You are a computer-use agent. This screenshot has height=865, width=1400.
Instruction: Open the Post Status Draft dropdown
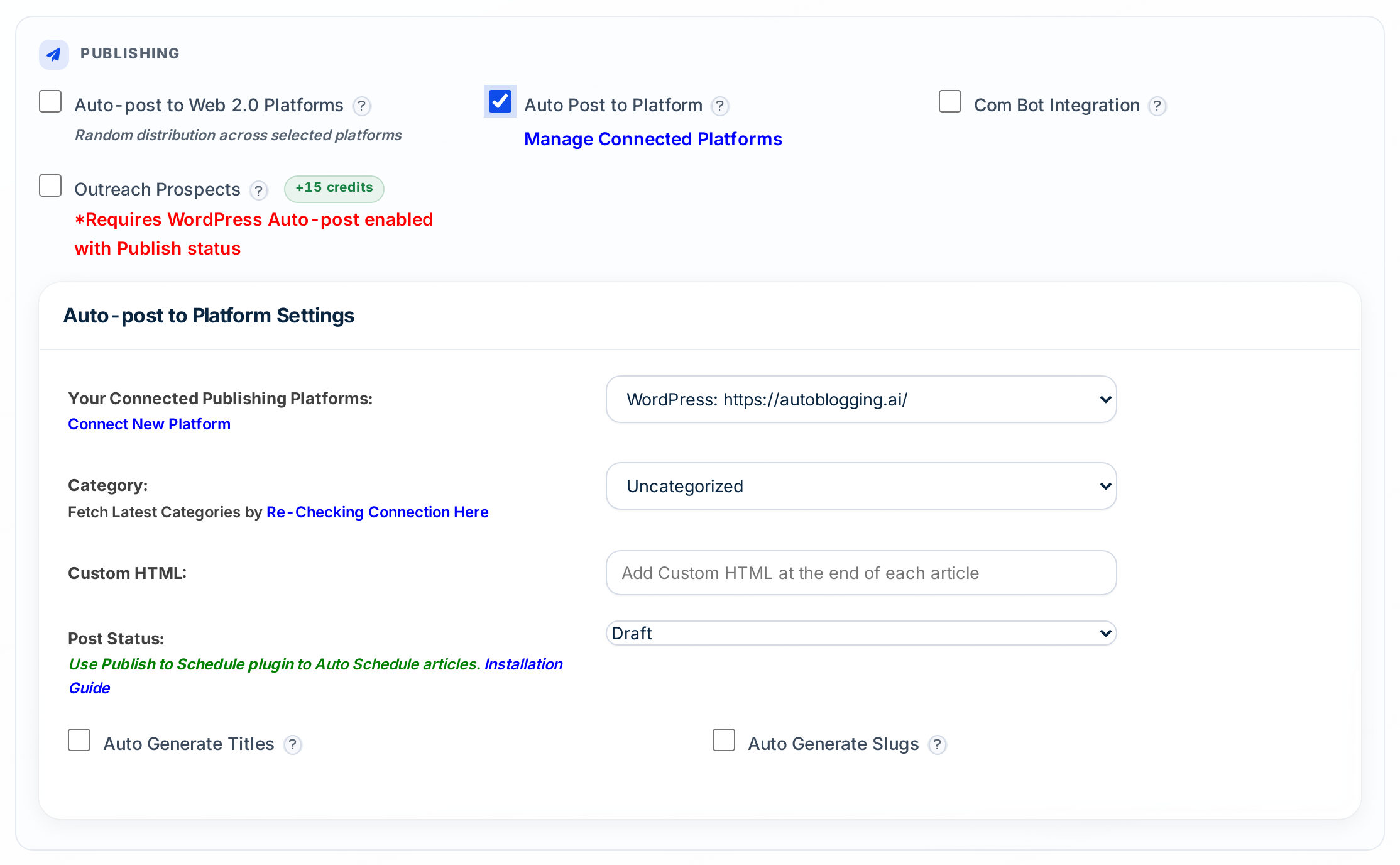click(x=861, y=633)
